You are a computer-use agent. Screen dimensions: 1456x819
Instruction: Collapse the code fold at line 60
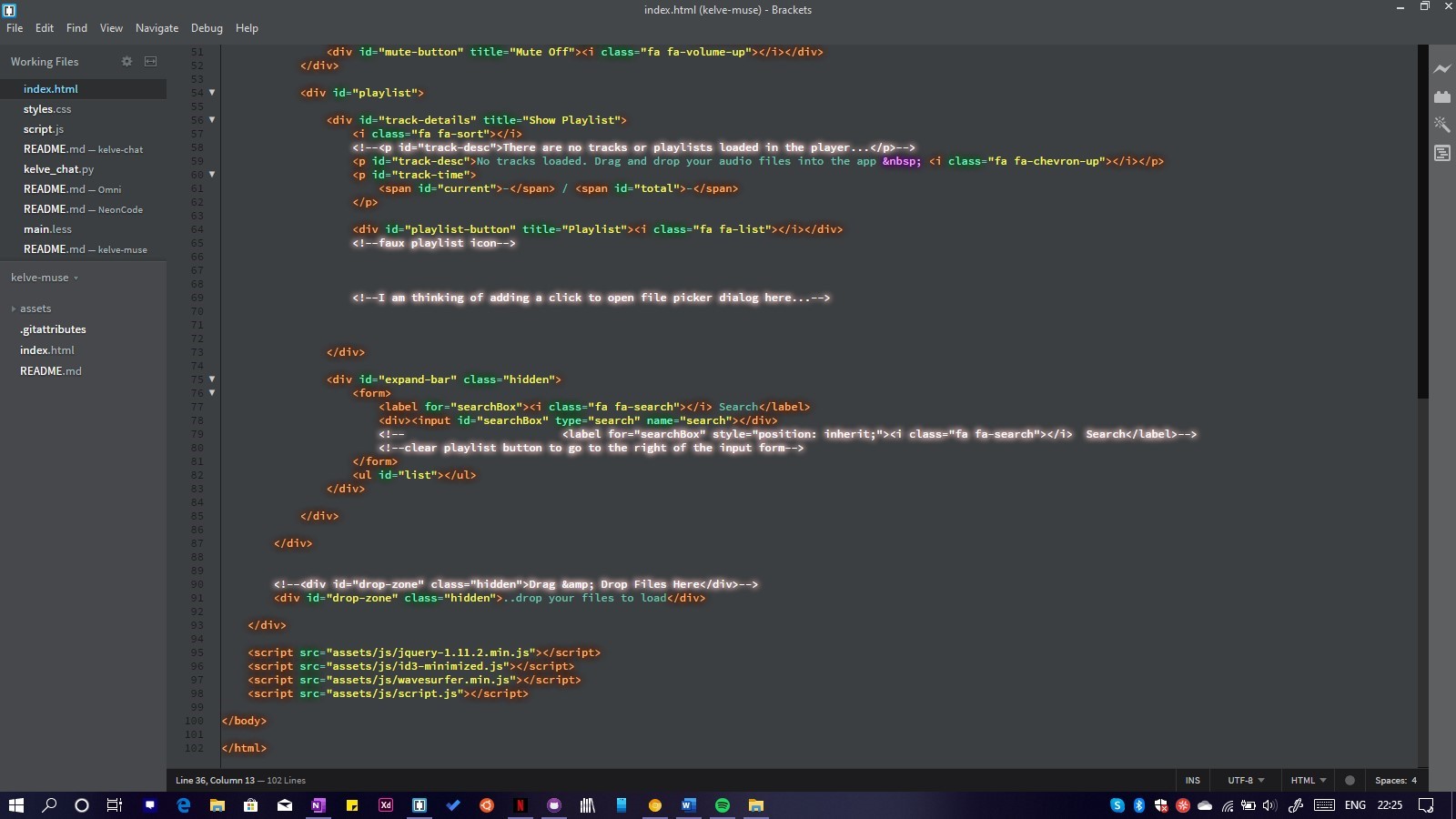click(212, 174)
